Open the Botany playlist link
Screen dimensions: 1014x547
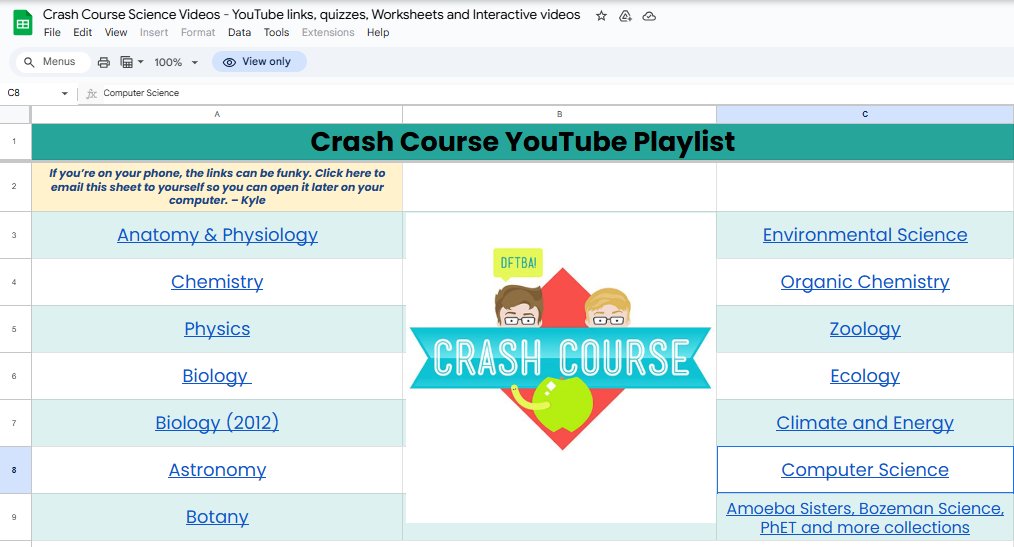tap(217, 517)
